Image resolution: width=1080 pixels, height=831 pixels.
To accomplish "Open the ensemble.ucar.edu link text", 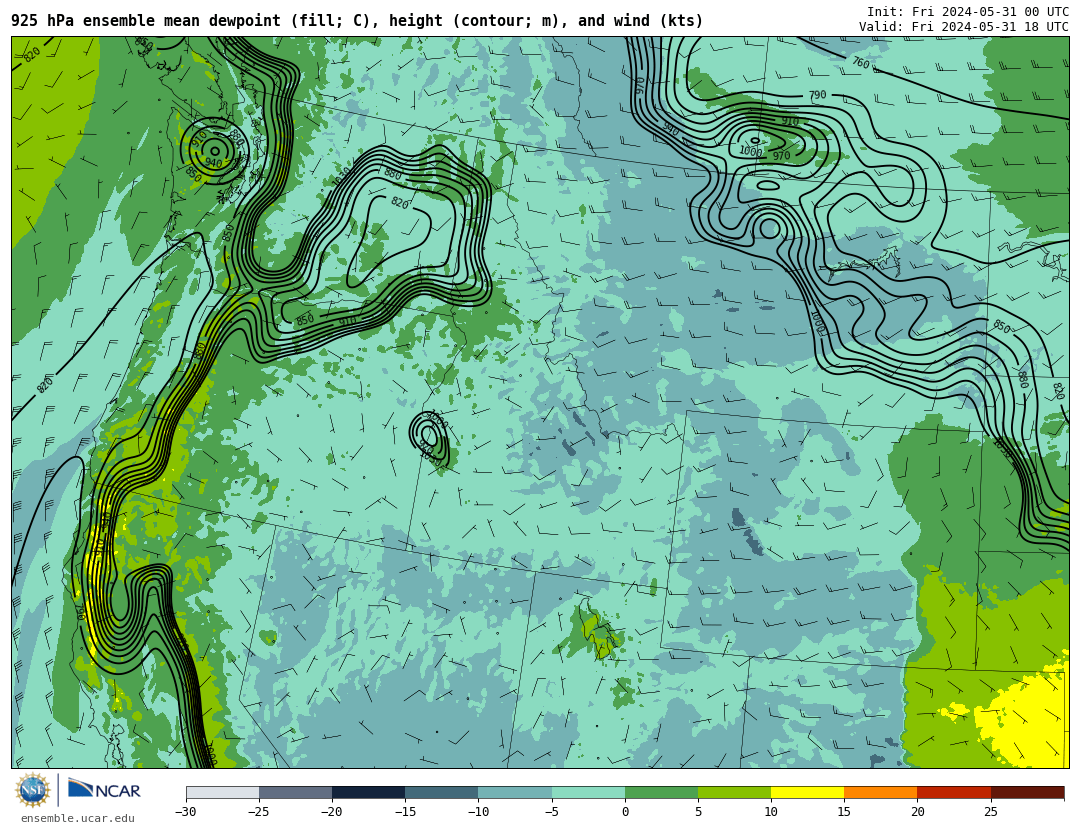I will (78, 819).
